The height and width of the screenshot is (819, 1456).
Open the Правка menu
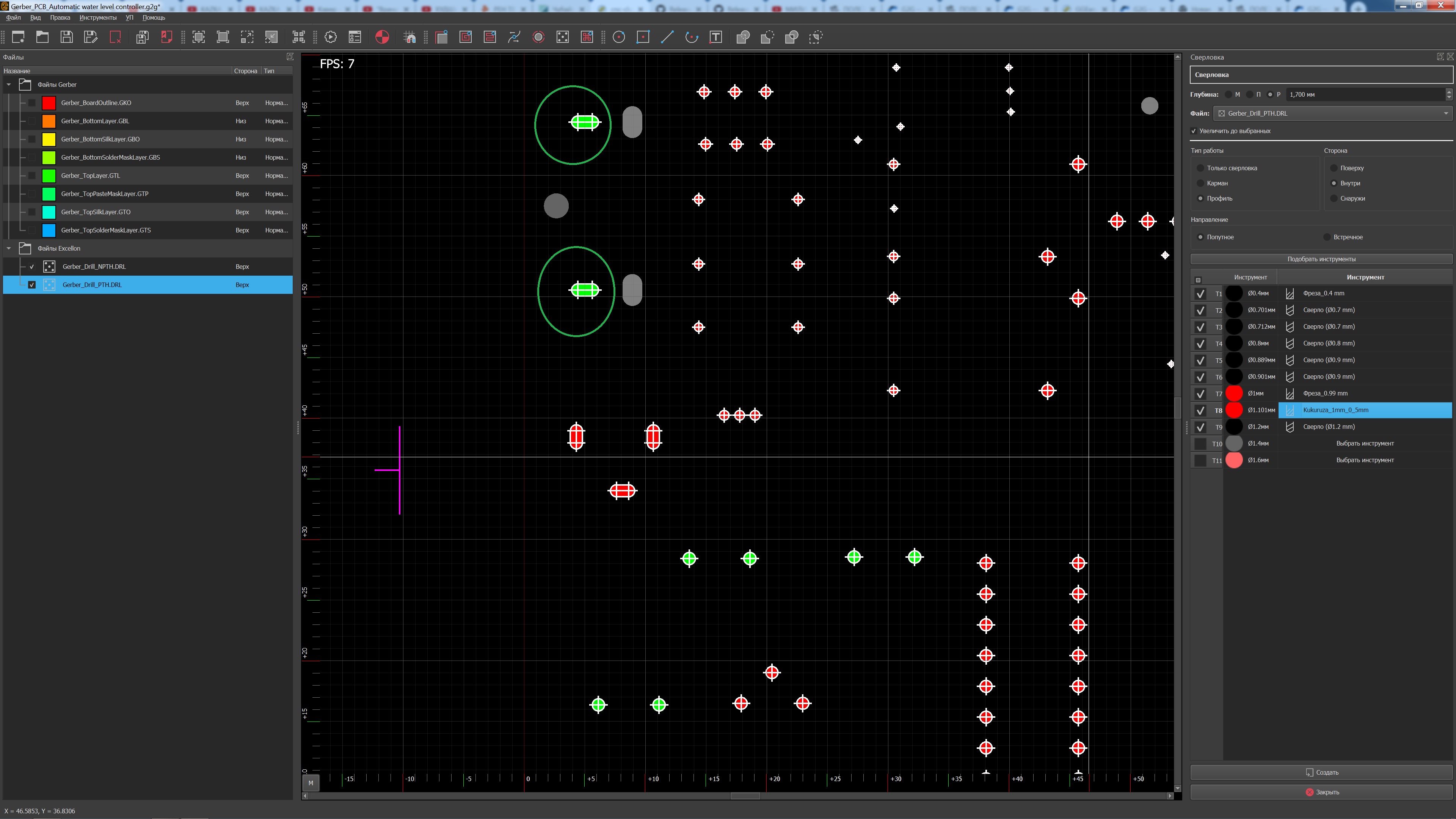pos(60,17)
